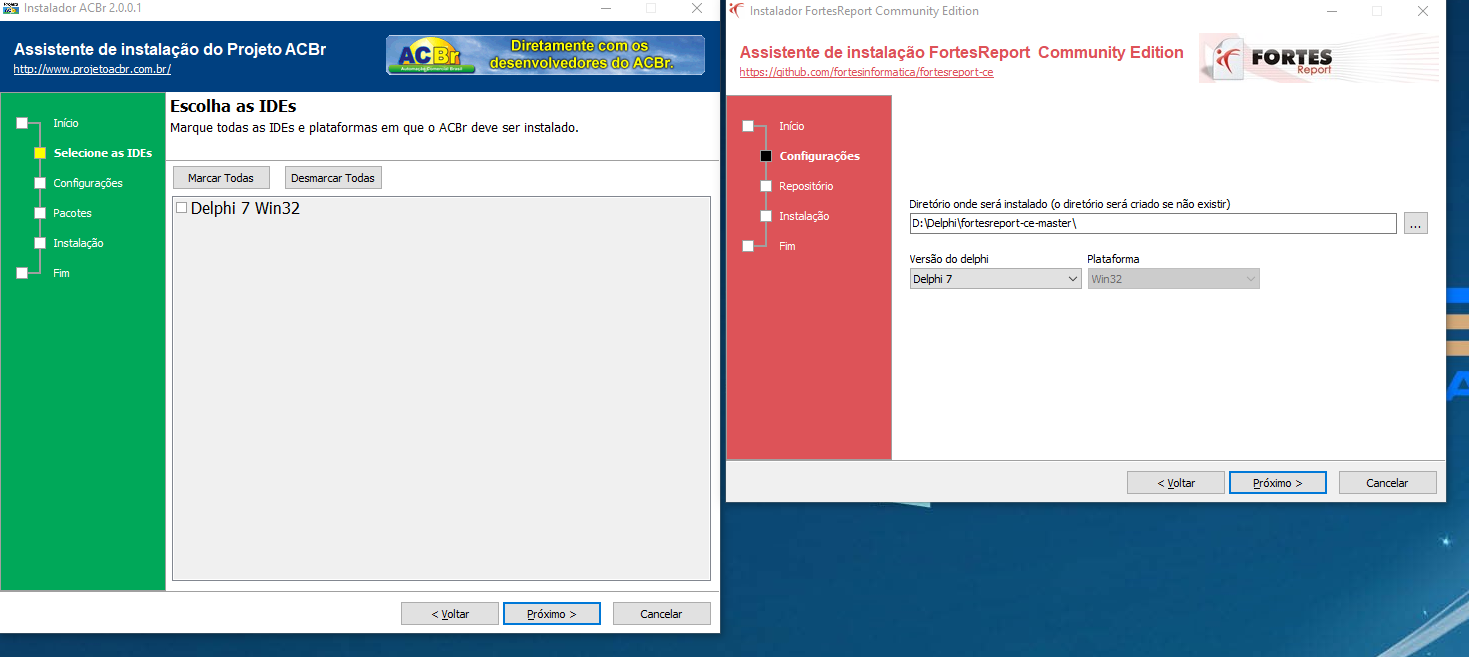Select Início step in FortesReport wizard
Screen dimensions: 1469x657
click(791, 126)
